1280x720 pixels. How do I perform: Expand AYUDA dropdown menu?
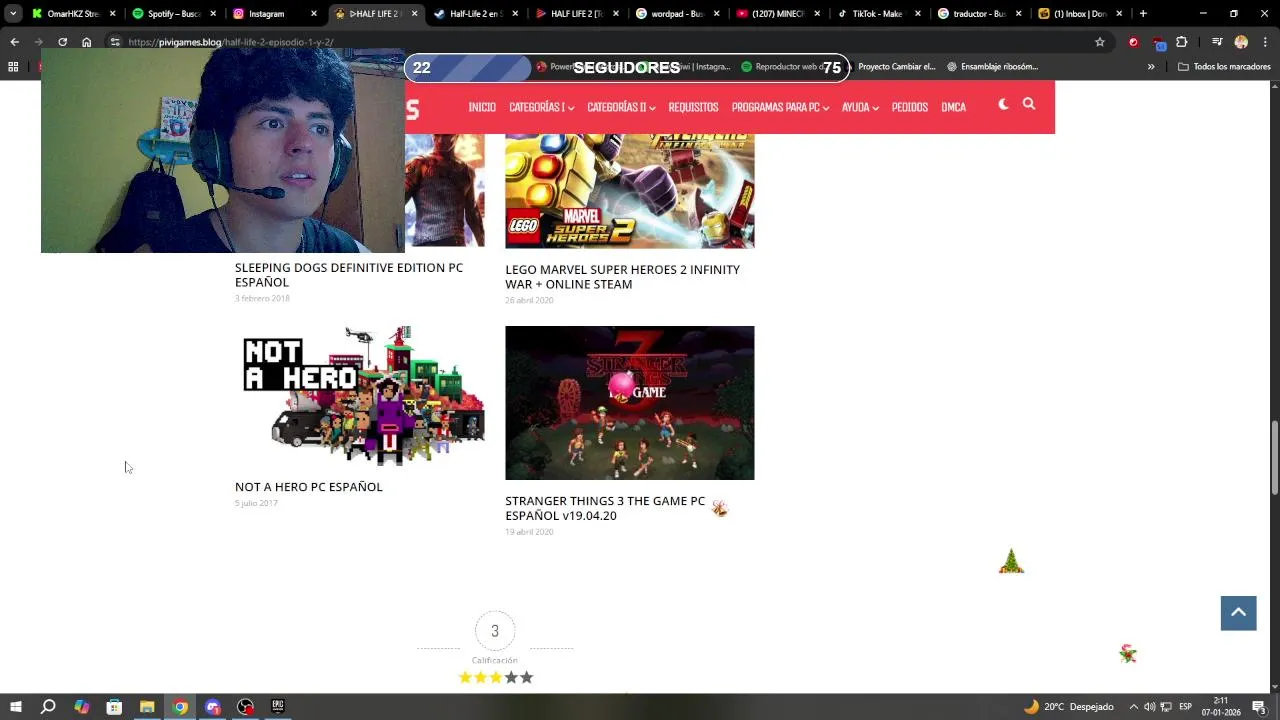pyautogui.click(x=860, y=107)
